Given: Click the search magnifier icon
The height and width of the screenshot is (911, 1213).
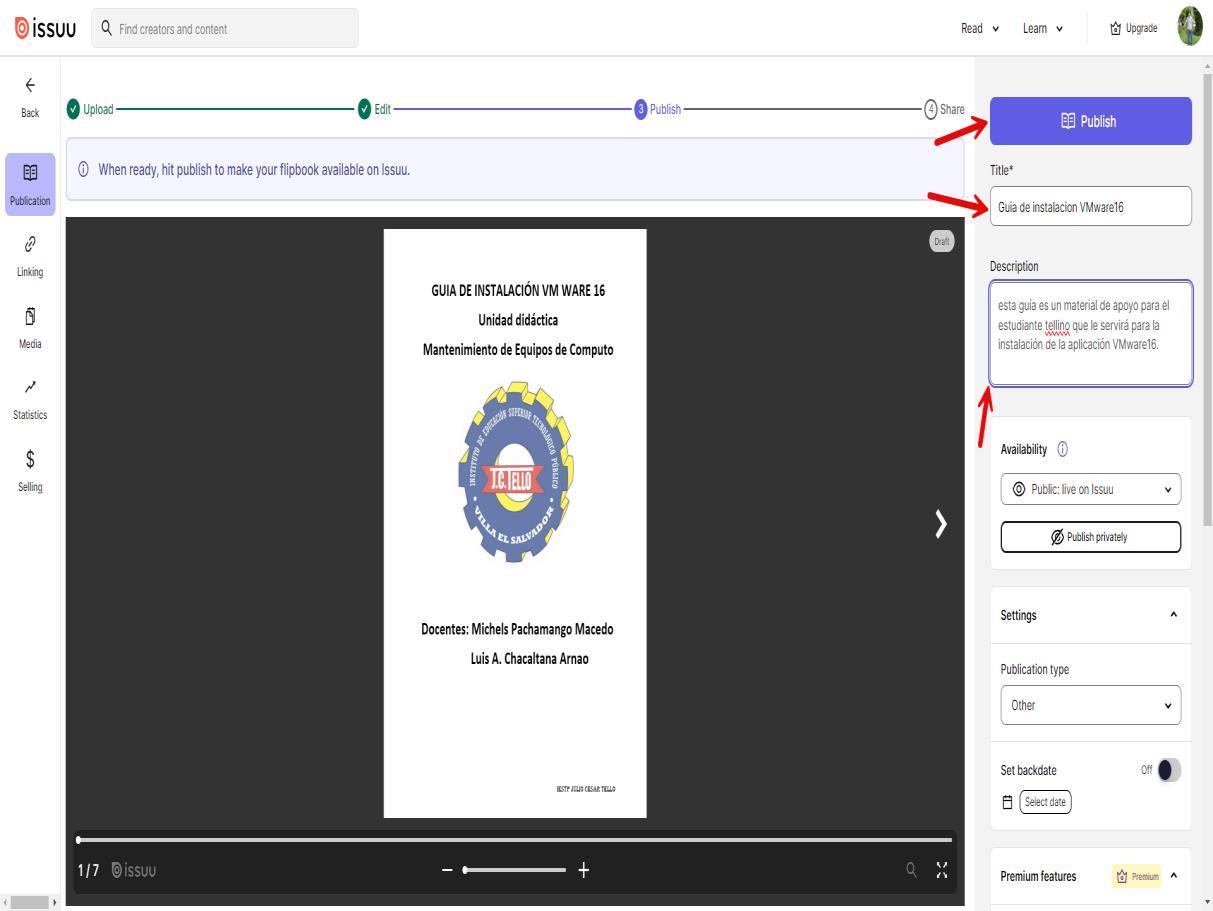Looking at the screenshot, I should [106, 28].
